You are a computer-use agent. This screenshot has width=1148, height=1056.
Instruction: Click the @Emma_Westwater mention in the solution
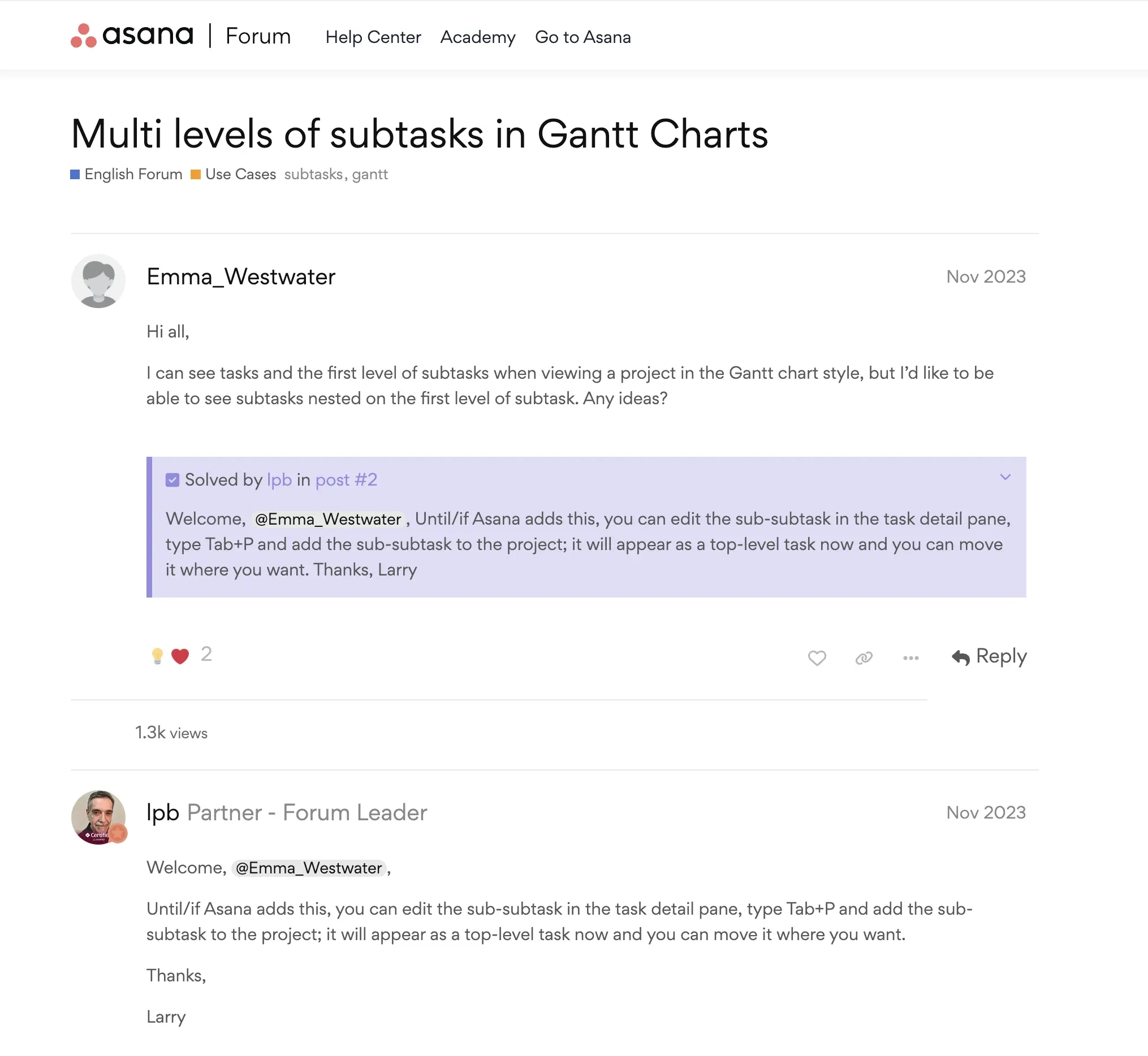coord(327,519)
